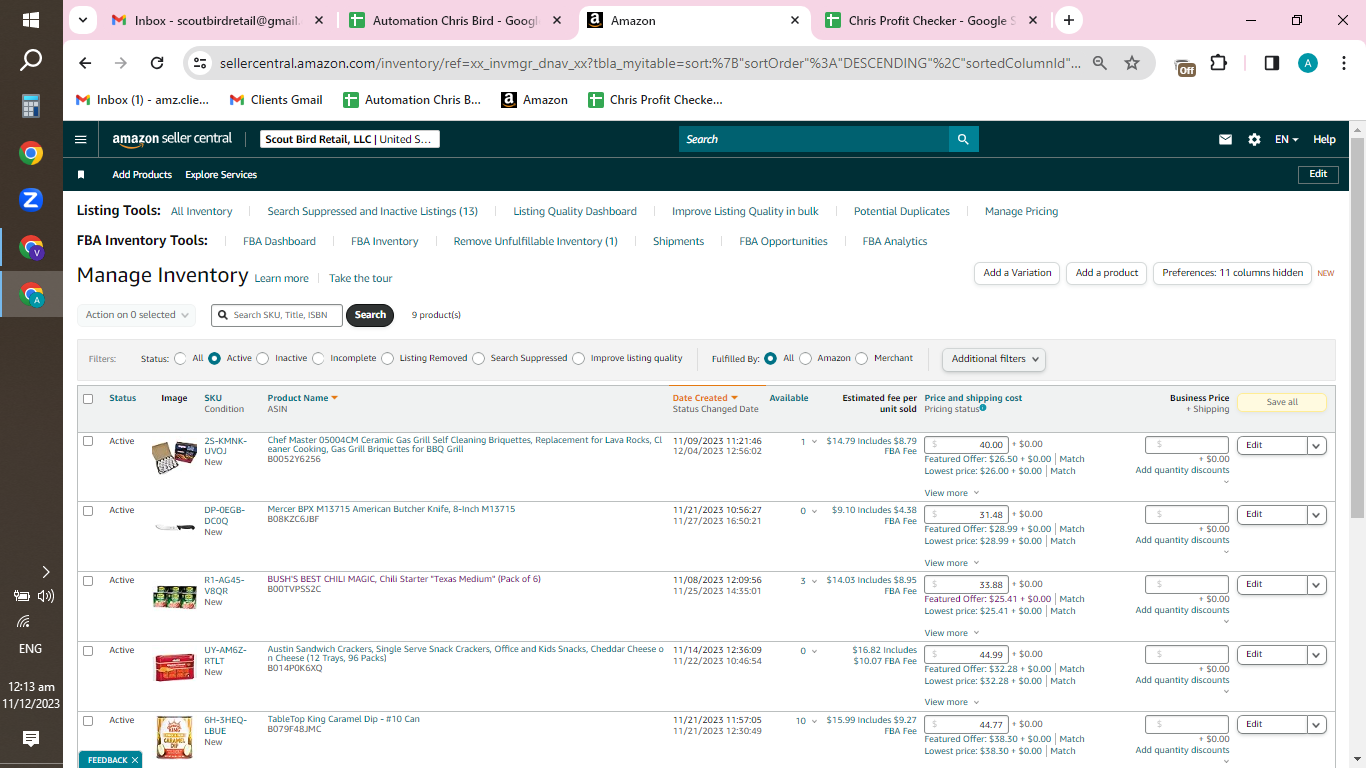Open the Edit dropdown arrow for Mercer knife row

1317,515
